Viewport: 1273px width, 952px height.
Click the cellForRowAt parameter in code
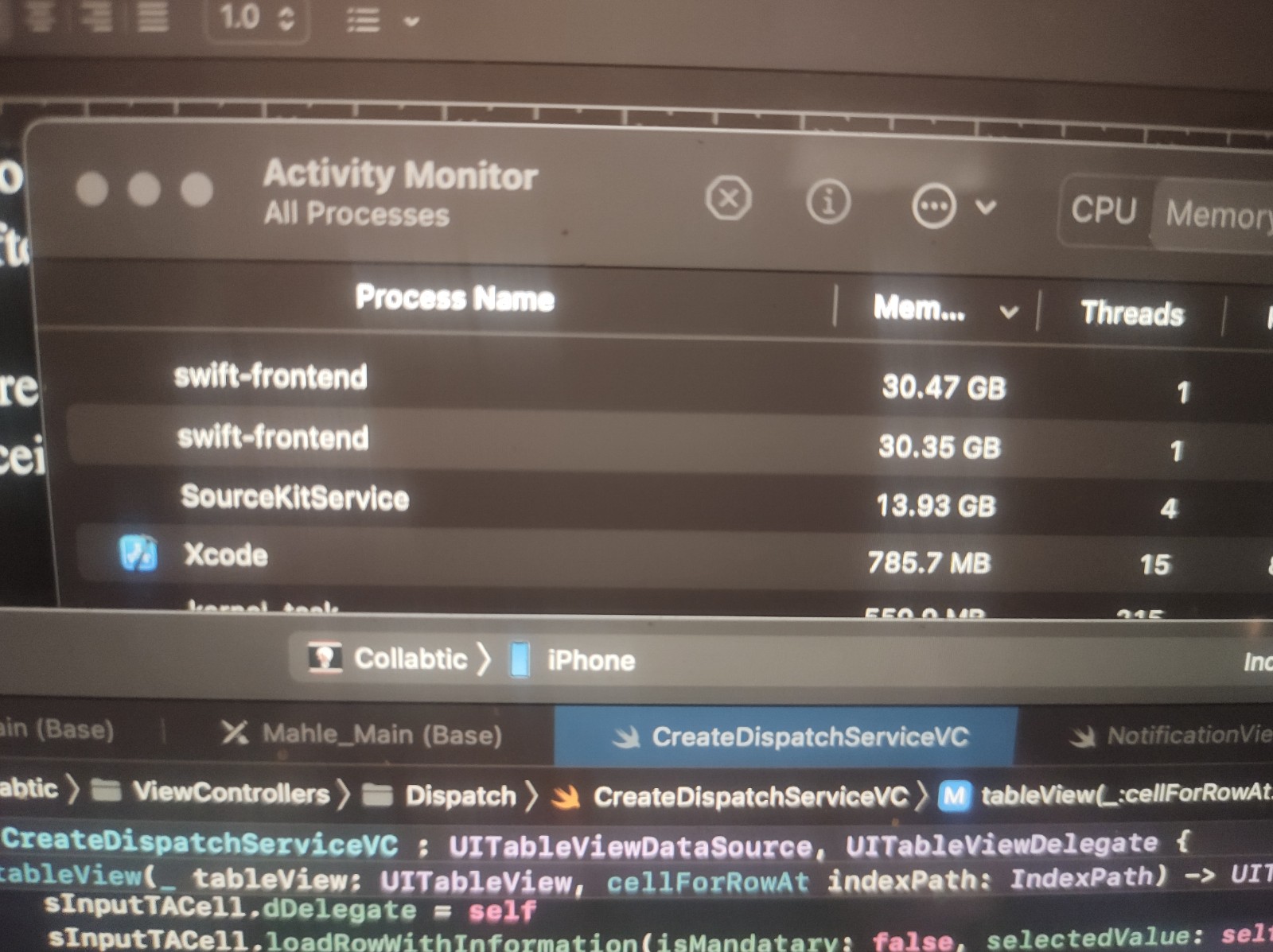(707, 881)
